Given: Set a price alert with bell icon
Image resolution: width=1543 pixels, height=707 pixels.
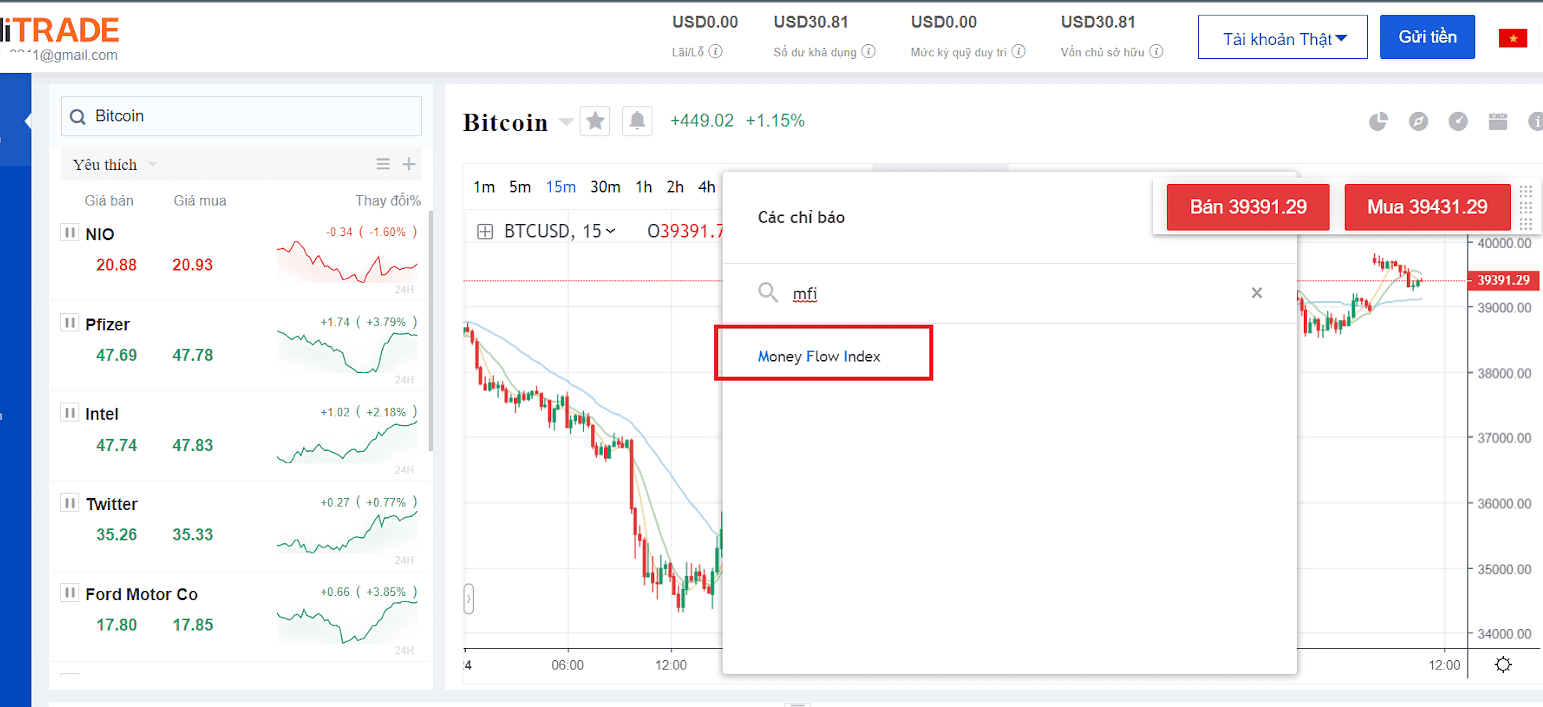Looking at the screenshot, I should (x=637, y=121).
